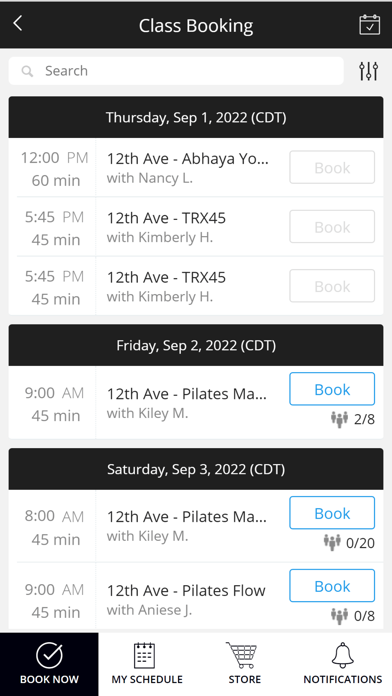Open Notifications bell tab
392x696 pixels.
pos(343,664)
